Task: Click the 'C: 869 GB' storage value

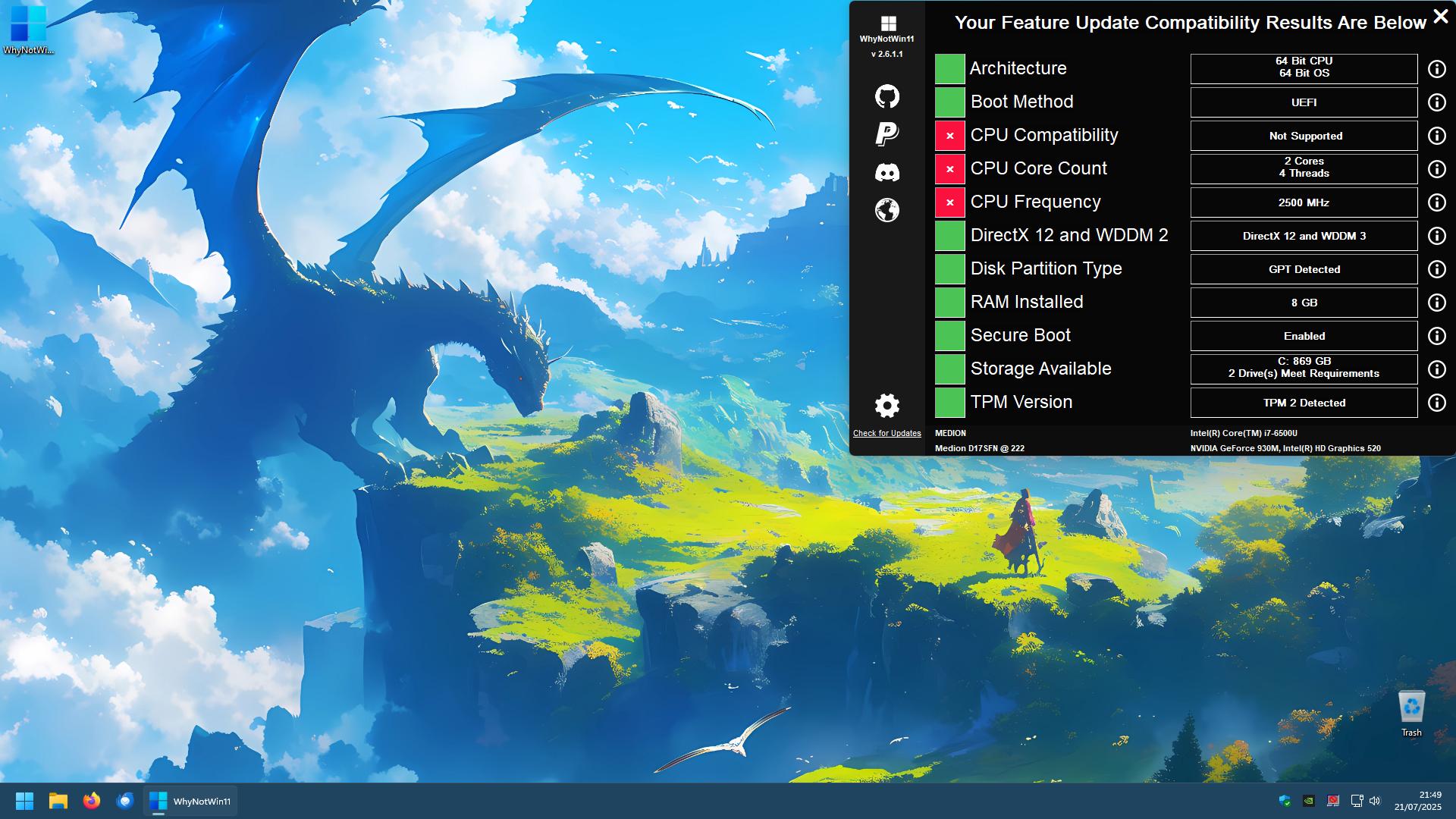Action: pyautogui.click(x=1304, y=369)
